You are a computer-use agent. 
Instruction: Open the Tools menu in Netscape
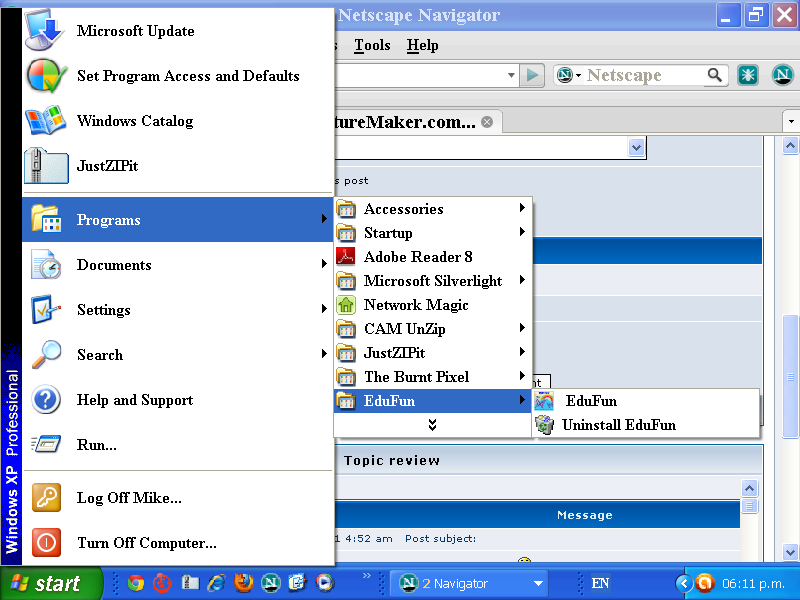tap(372, 45)
